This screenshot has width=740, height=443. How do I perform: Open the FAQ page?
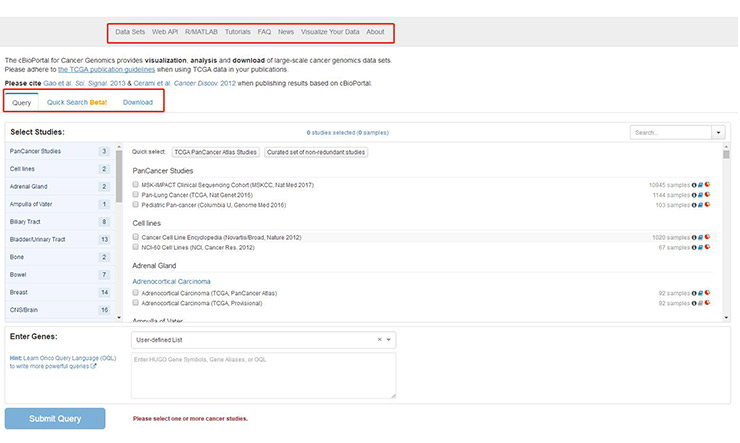pyautogui.click(x=264, y=32)
